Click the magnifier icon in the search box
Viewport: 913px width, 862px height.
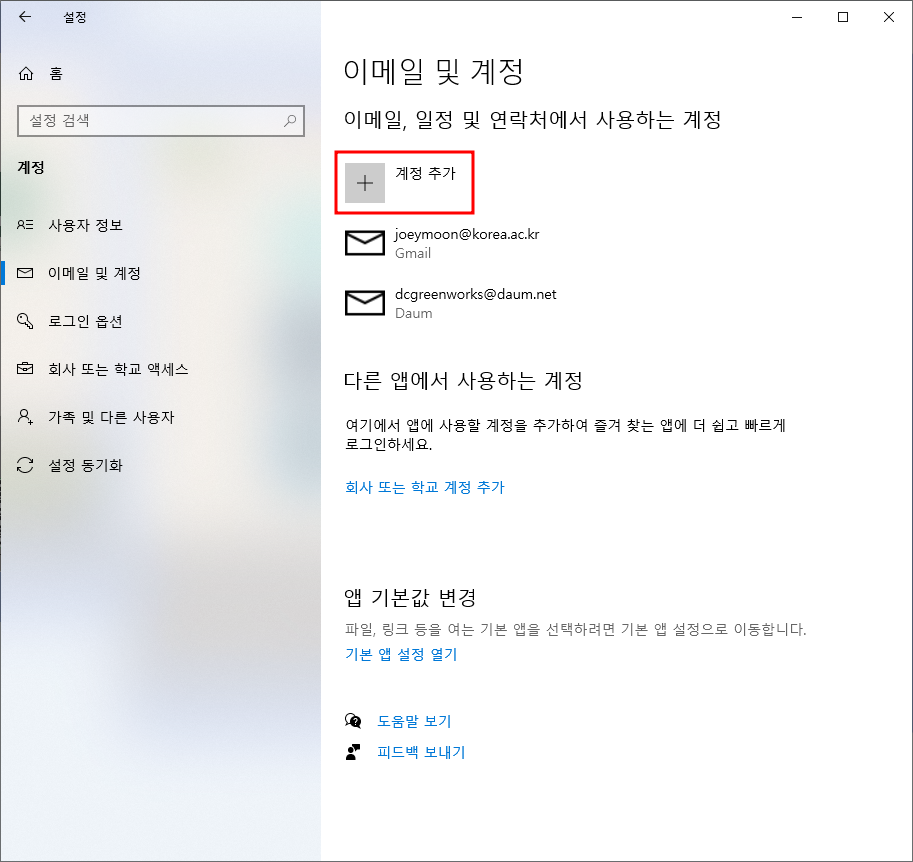point(289,121)
